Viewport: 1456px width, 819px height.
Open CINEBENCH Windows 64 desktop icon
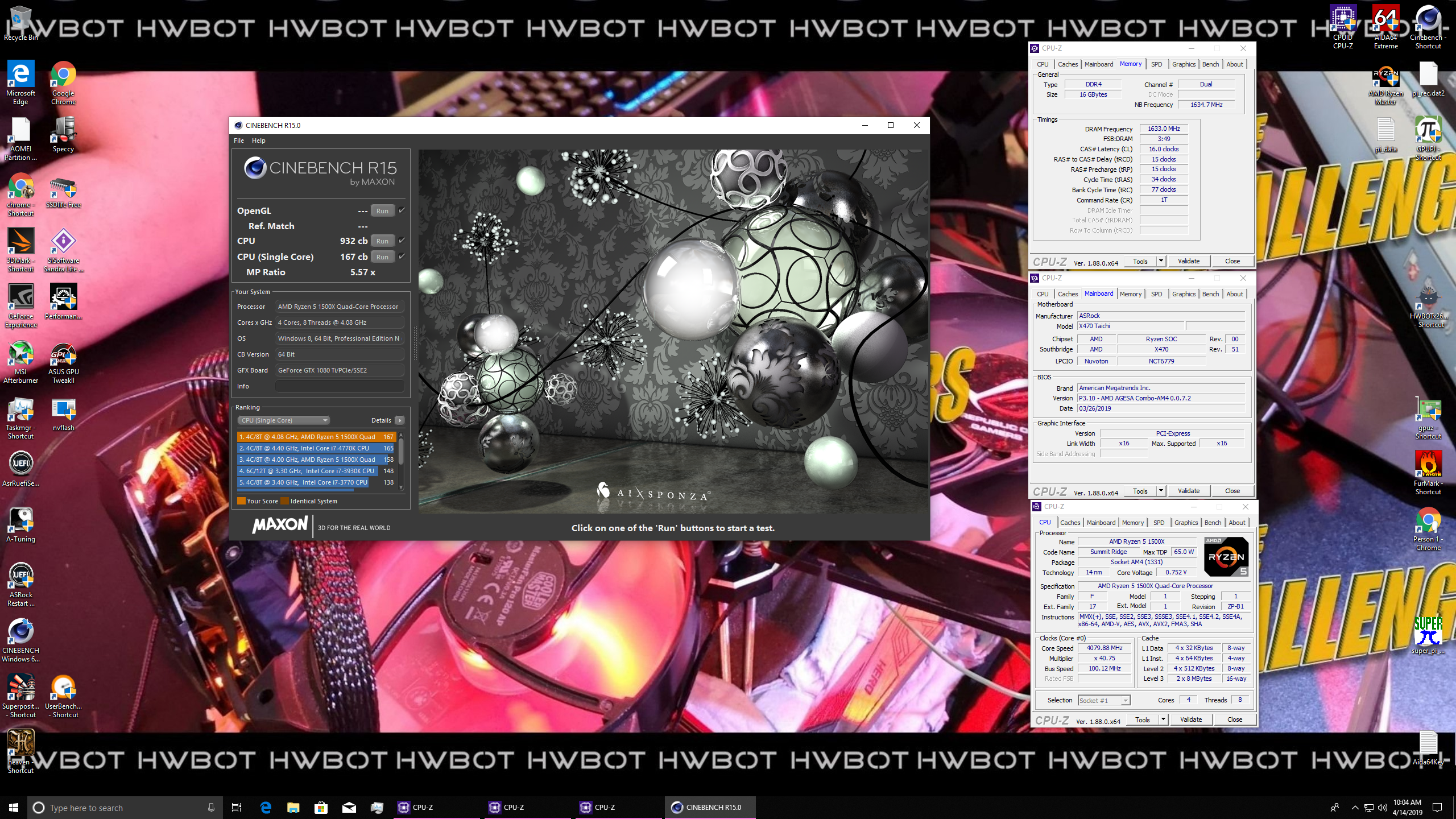coord(20,640)
